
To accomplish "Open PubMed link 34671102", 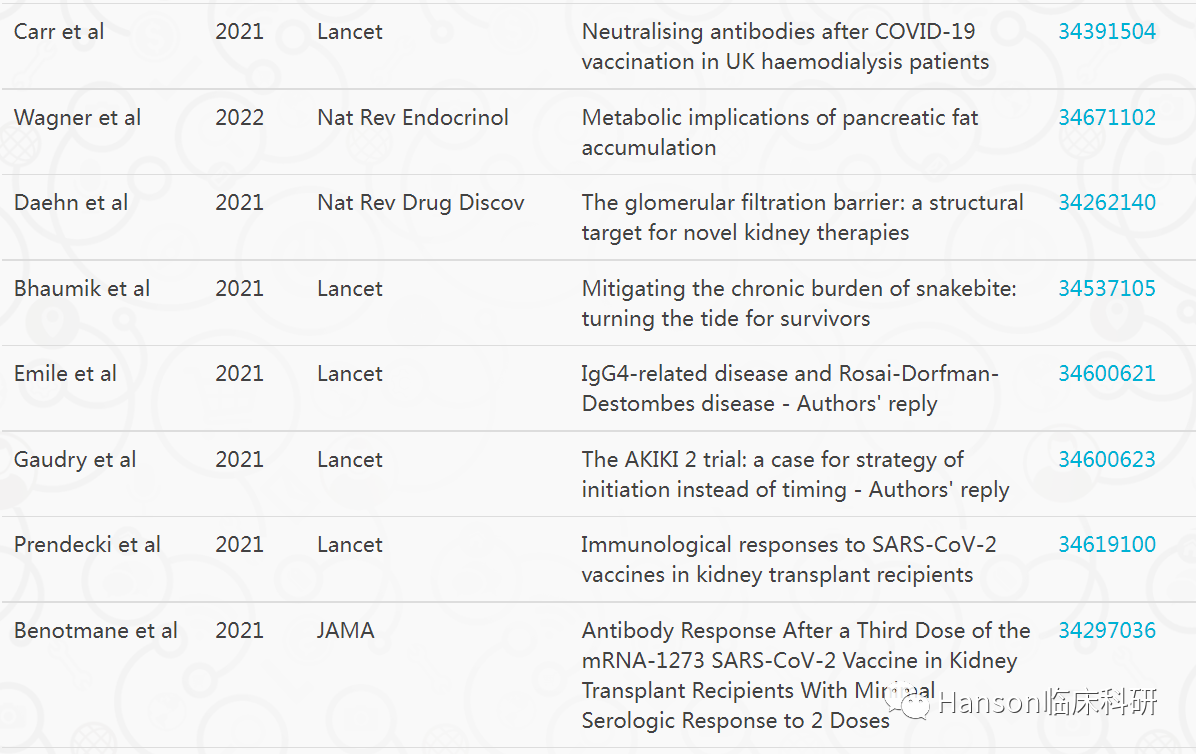I will tap(1107, 117).
